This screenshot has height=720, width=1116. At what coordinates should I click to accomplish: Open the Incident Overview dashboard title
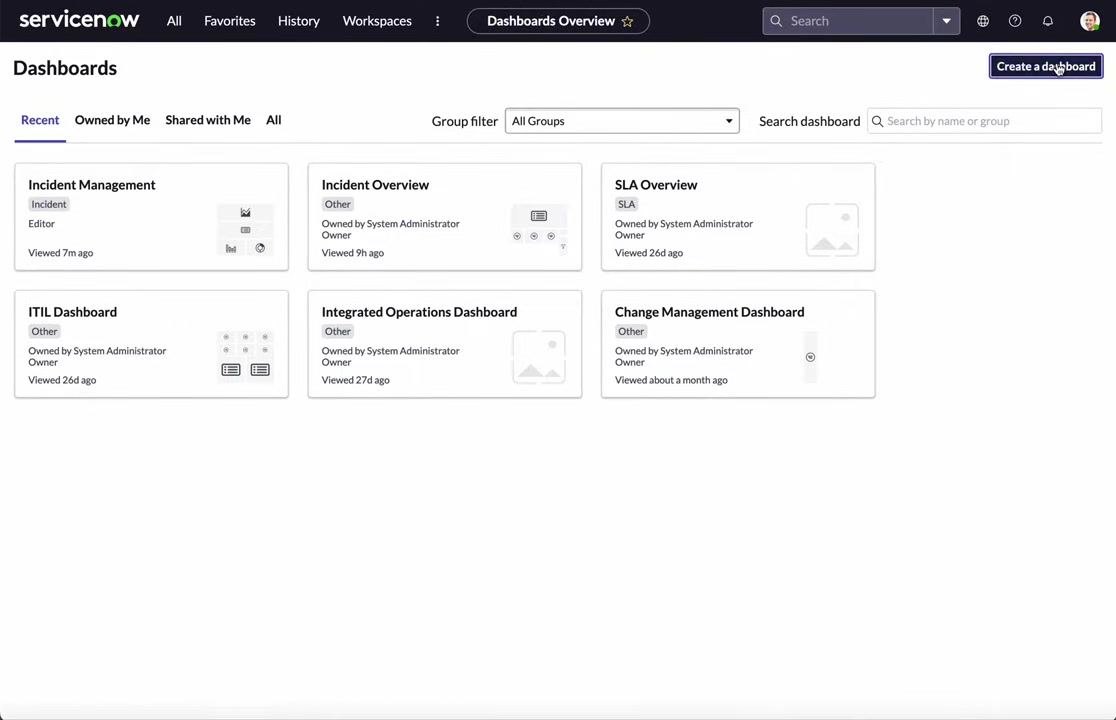tap(375, 185)
